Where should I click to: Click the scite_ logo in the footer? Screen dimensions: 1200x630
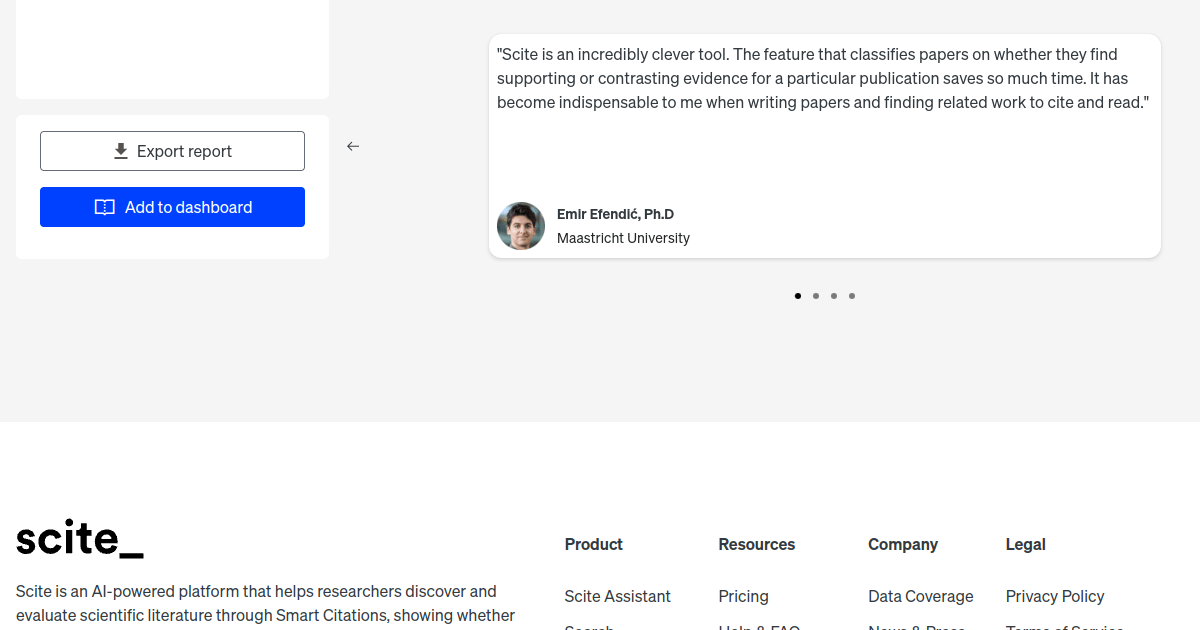click(x=80, y=539)
